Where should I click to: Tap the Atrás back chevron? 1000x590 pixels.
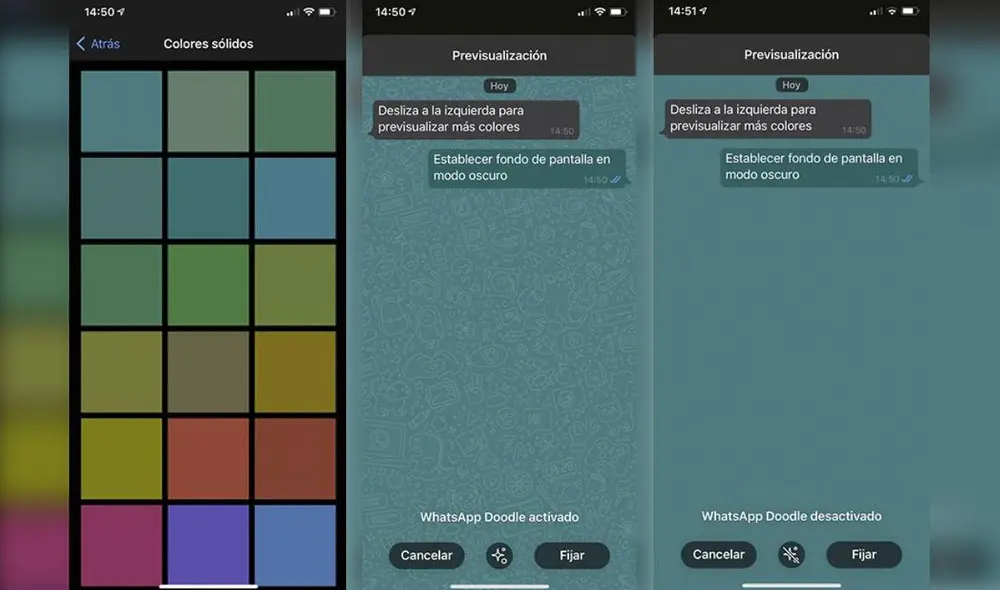click(x=81, y=44)
